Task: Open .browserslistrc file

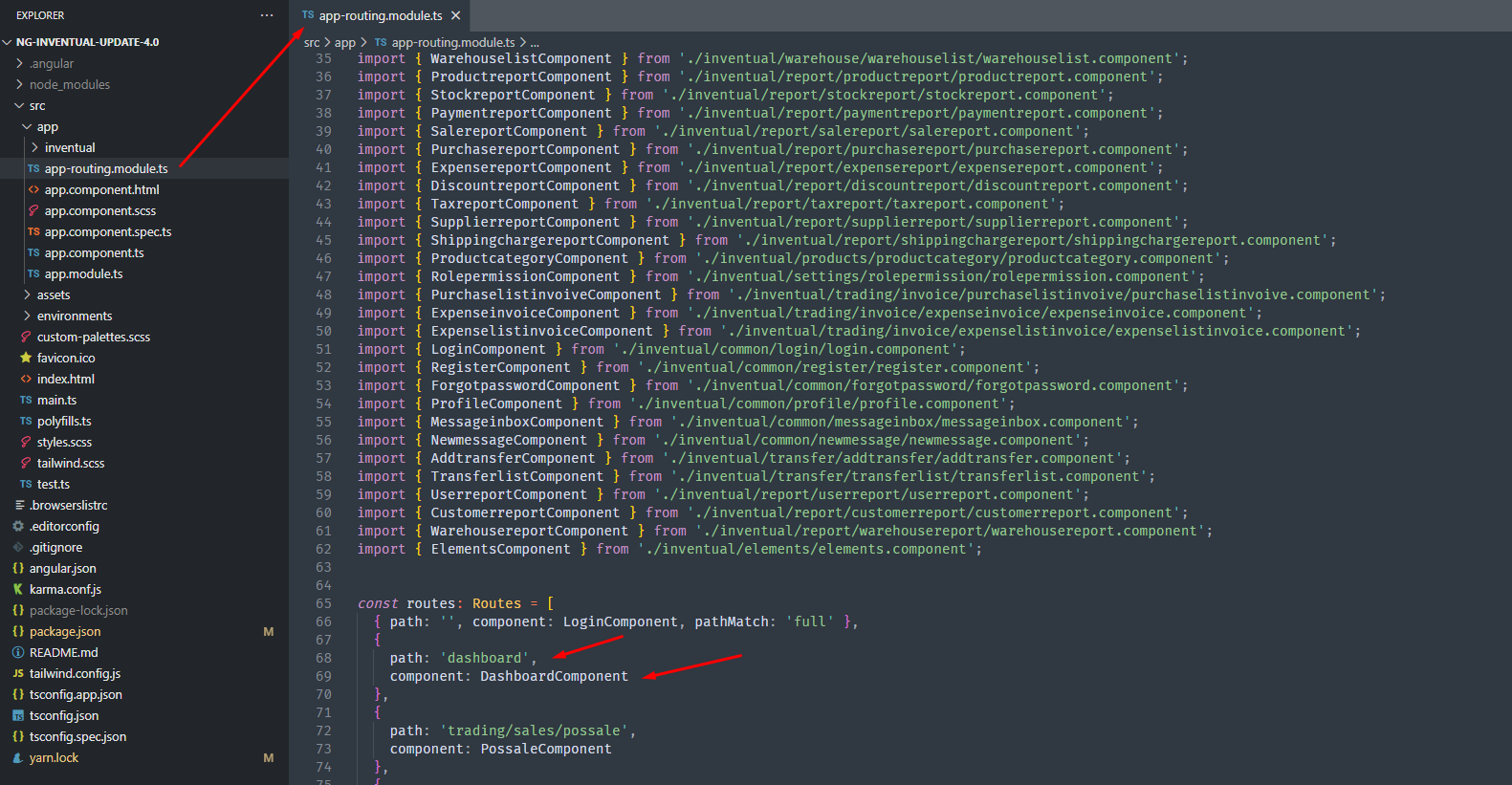Action: tap(68, 505)
